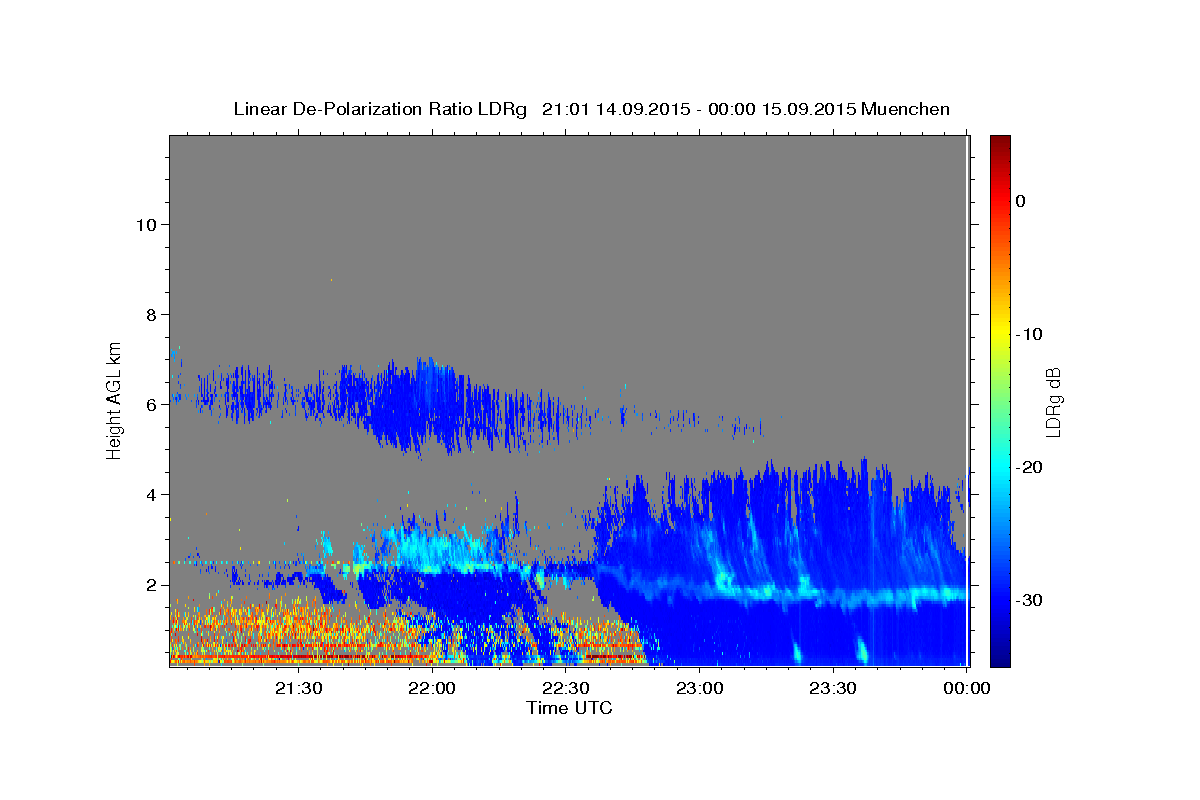The height and width of the screenshot is (800, 1200).
Task: Click the height tick label '4'
Action: [150, 494]
